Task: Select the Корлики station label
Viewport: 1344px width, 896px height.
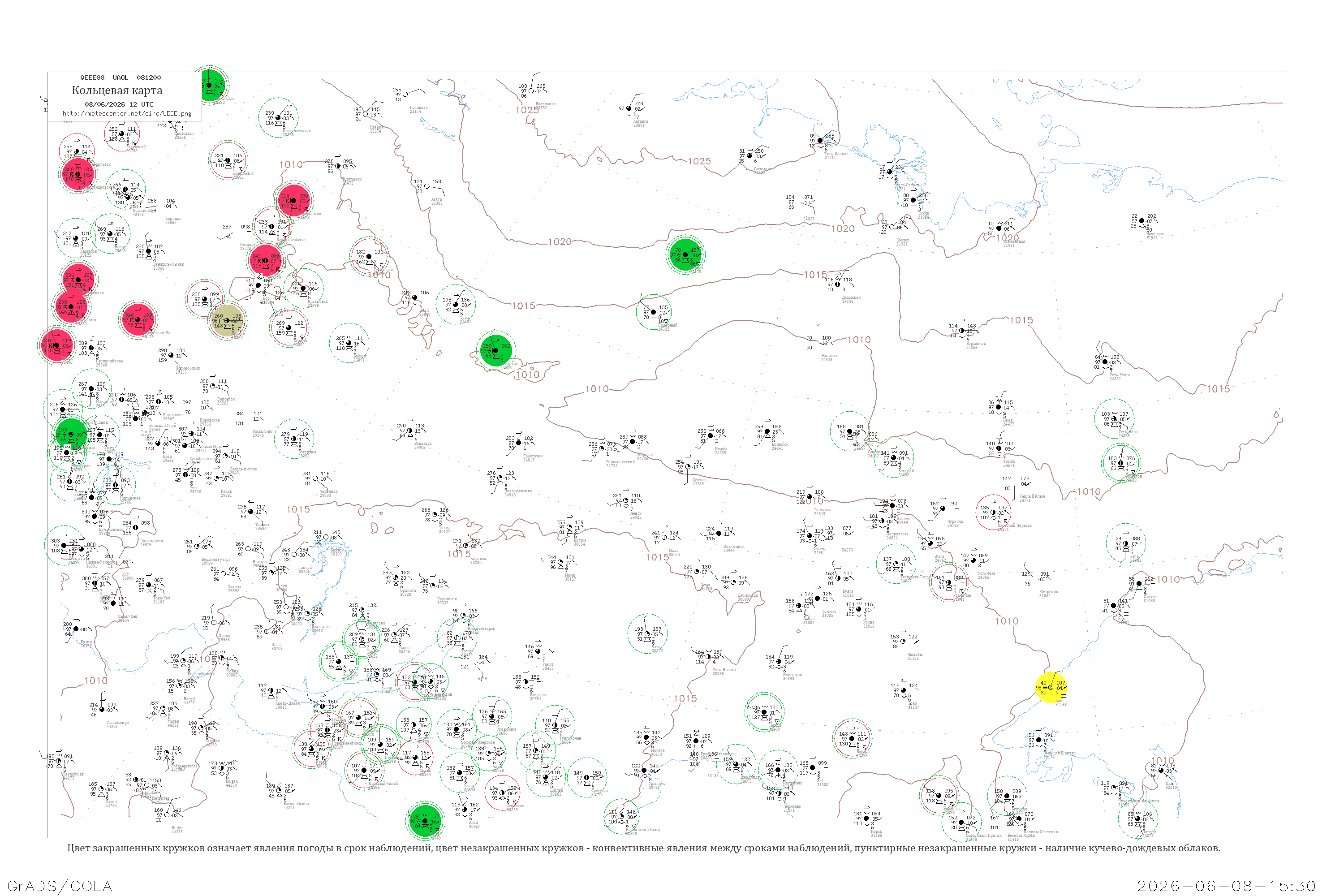Action: pos(173,219)
